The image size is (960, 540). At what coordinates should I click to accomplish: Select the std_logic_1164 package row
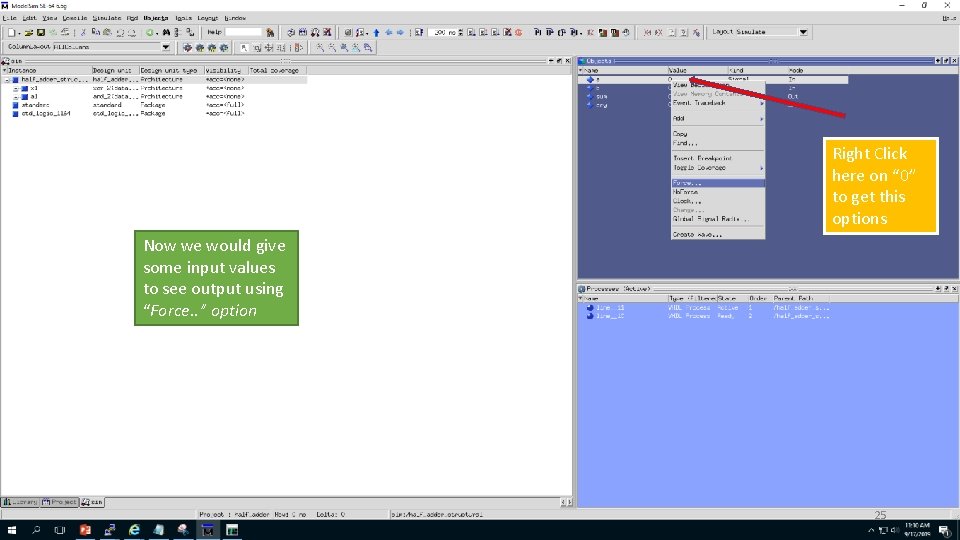click(x=46, y=114)
